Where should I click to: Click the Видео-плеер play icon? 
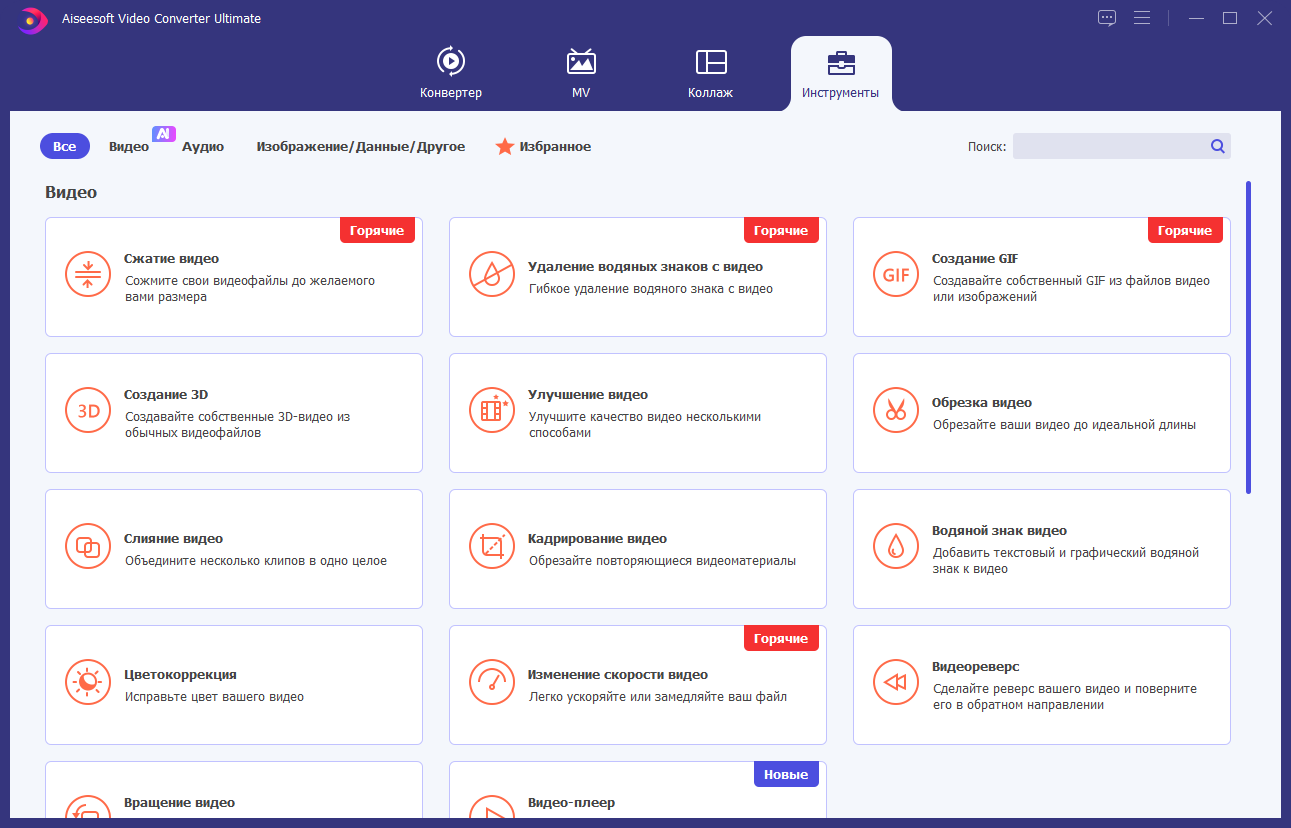click(493, 806)
